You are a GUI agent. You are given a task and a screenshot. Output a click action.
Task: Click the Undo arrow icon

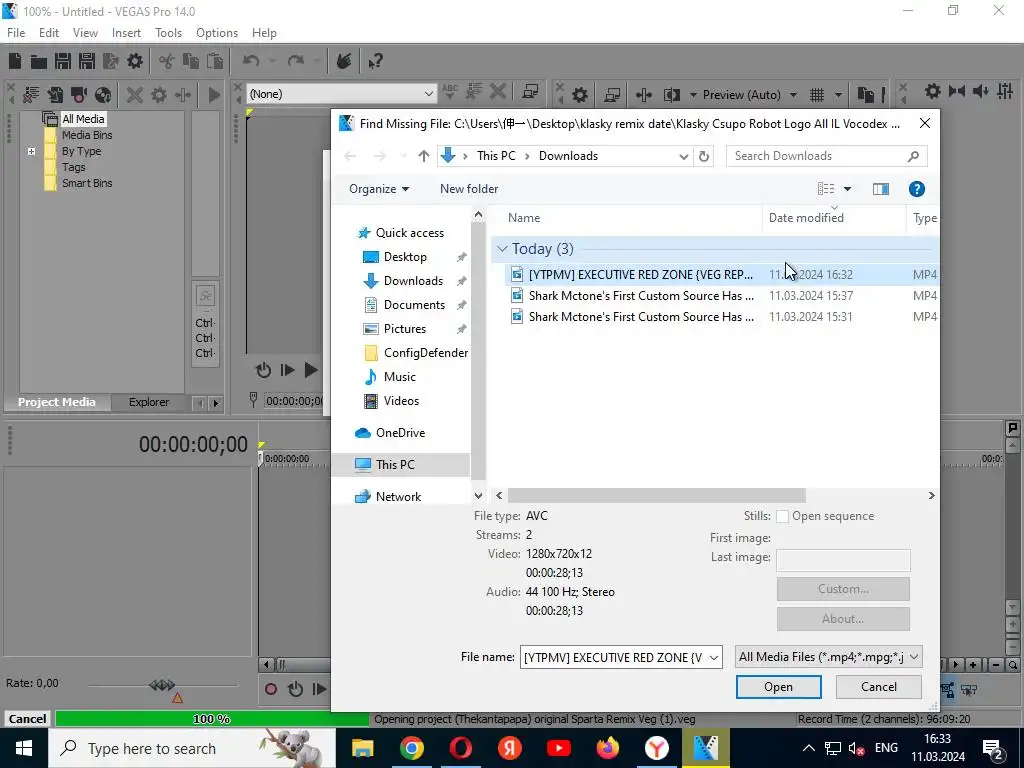(251, 61)
